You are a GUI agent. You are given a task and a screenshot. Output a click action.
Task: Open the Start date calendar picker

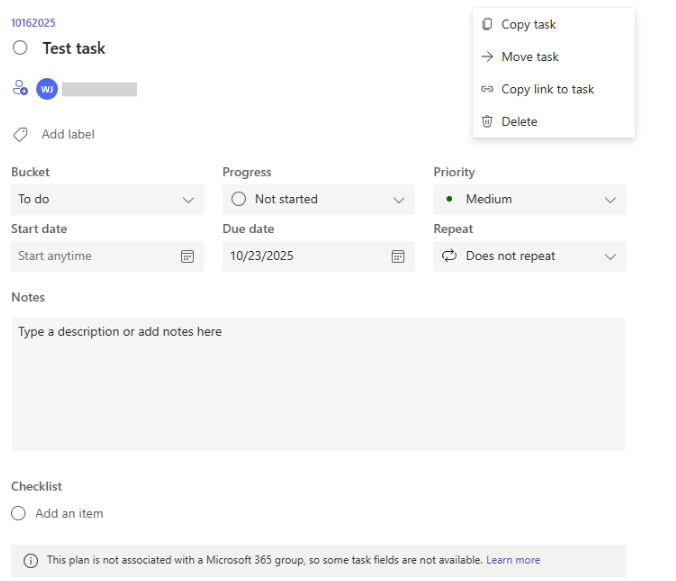pos(187,256)
